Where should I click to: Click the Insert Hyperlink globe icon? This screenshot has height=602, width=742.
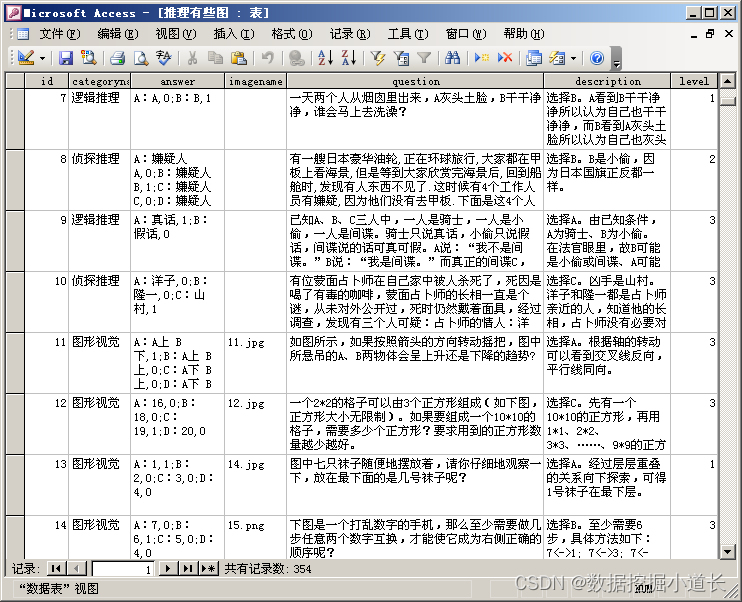click(x=297, y=58)
